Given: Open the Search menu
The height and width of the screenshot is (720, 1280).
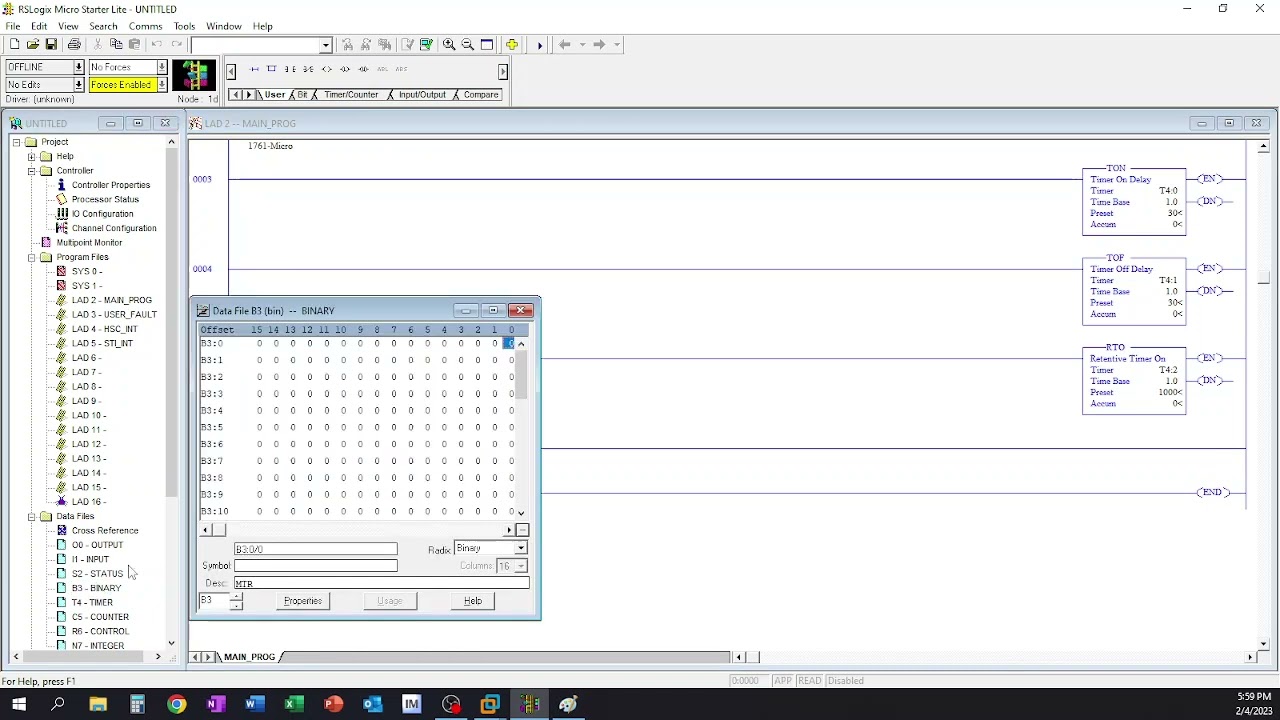Looking at the screenshot, I should coord(103,26).
